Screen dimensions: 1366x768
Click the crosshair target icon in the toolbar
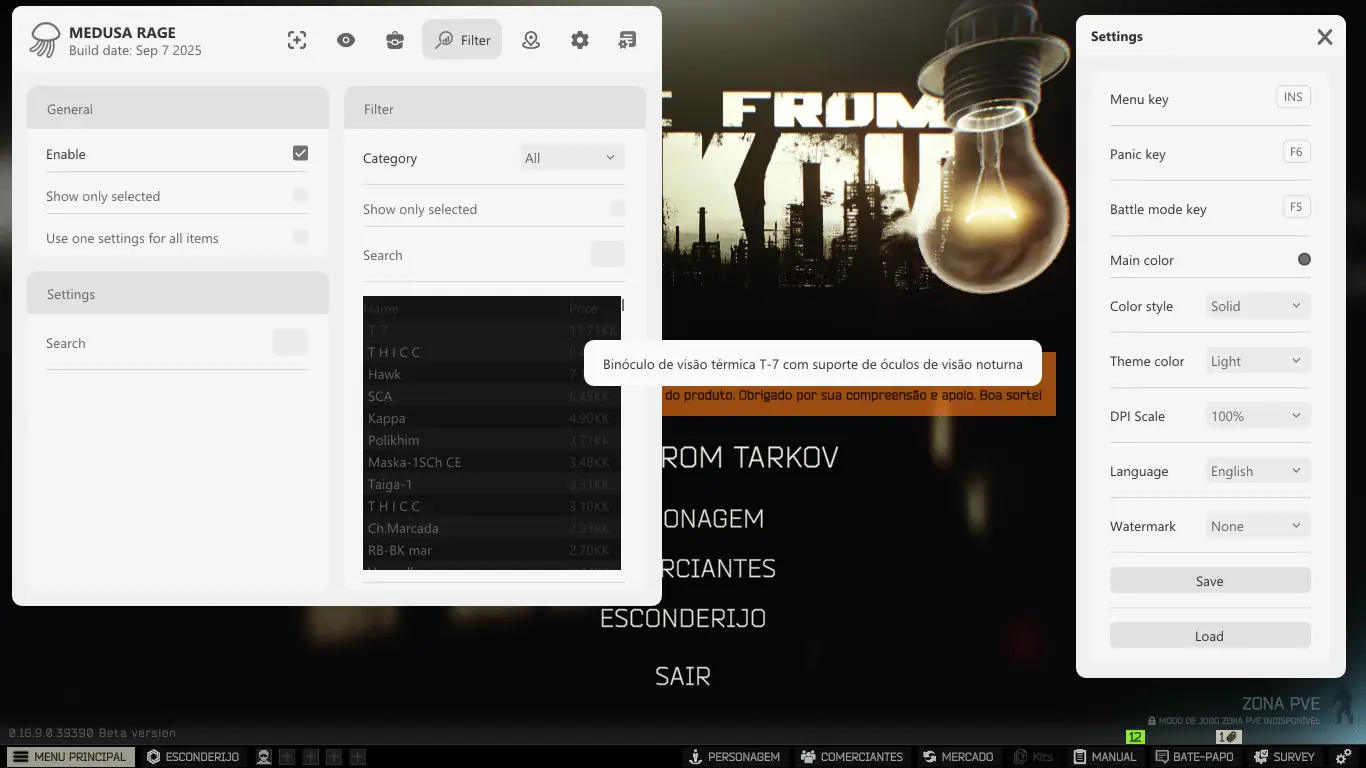pyautogui.click(x=297, y=40)
